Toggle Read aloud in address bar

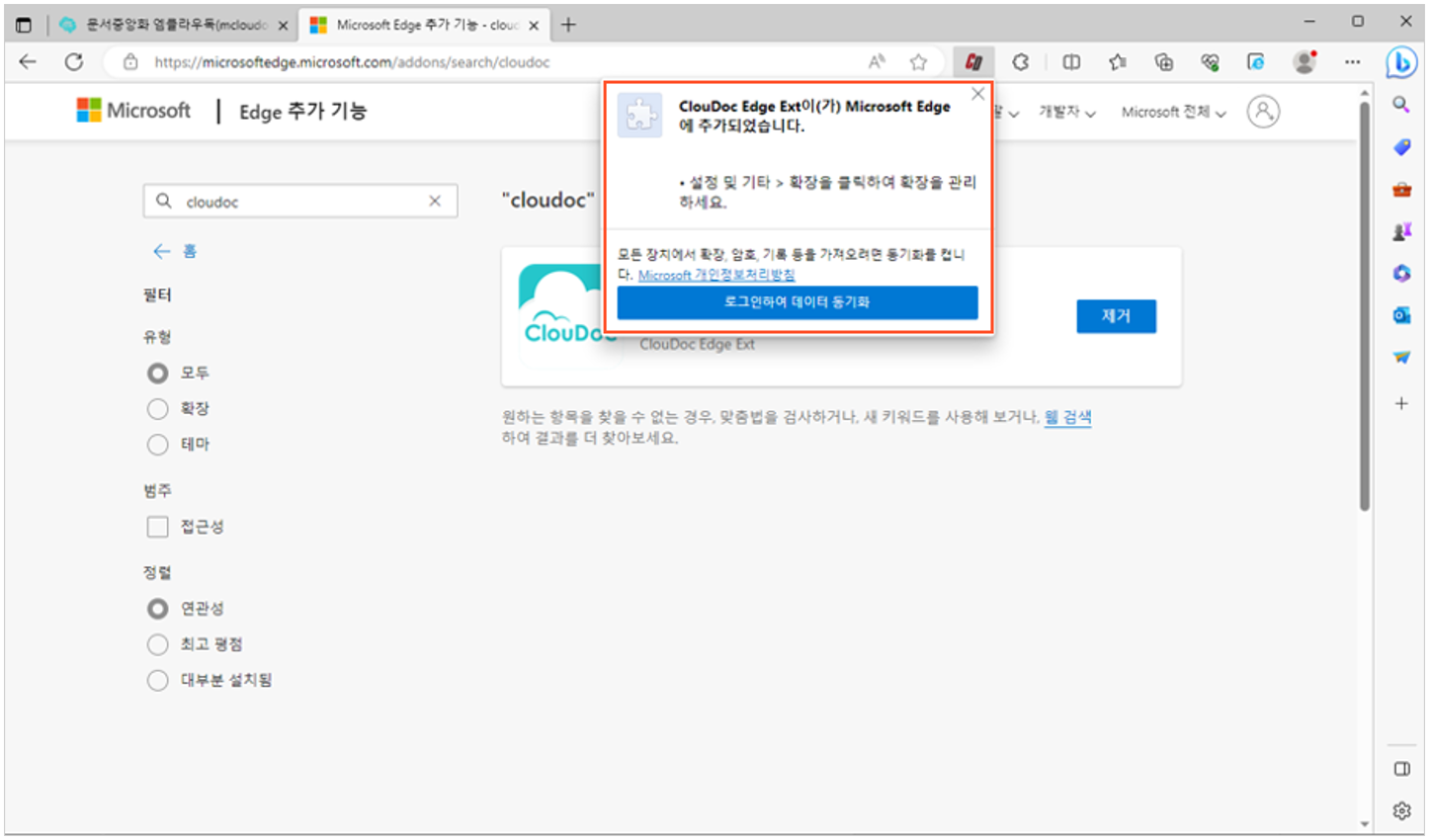pos(877,62)
